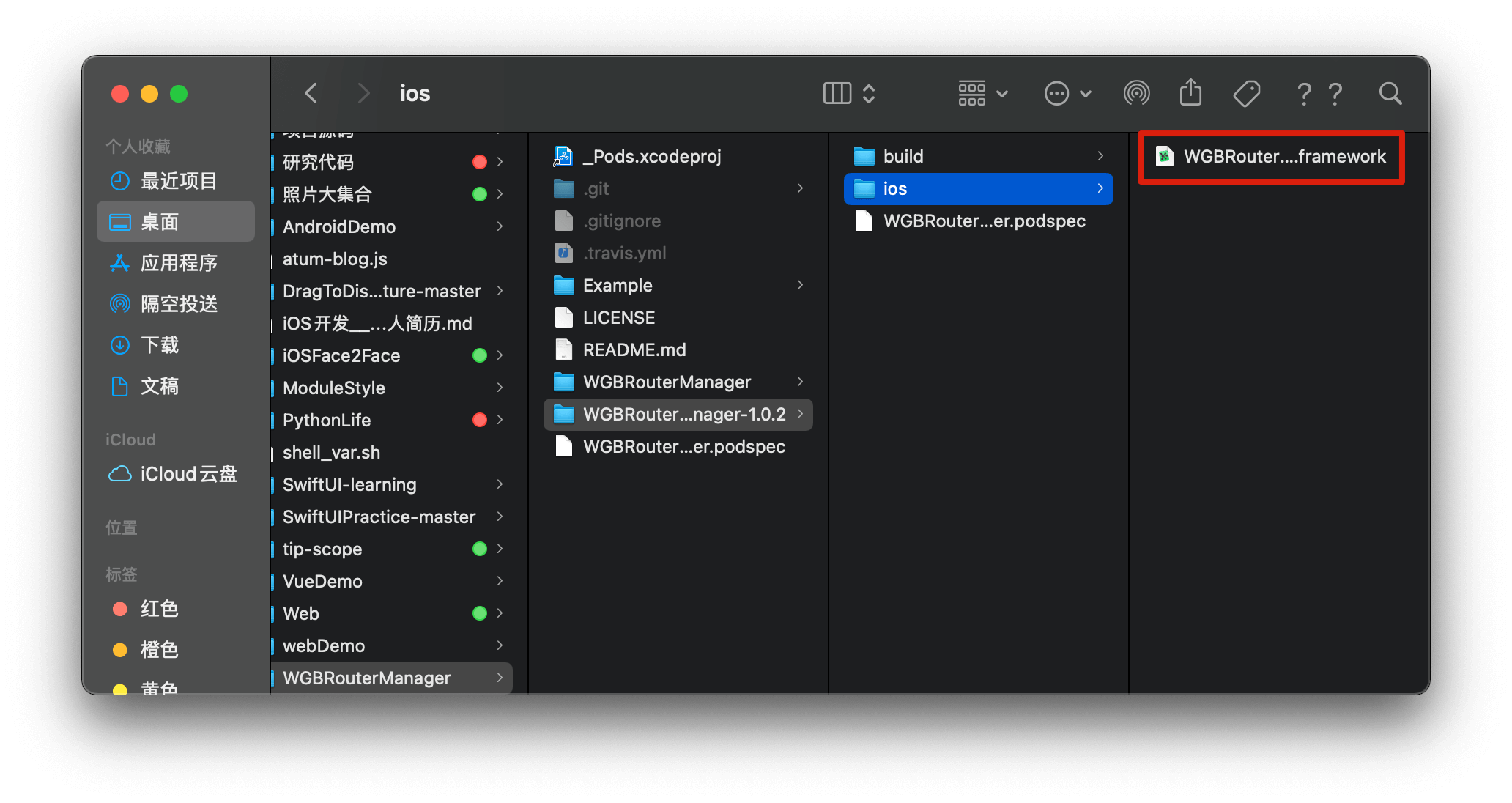Open the PythonLife folder
Viewport: 1512px width, 803px height.
click(327, 421)
